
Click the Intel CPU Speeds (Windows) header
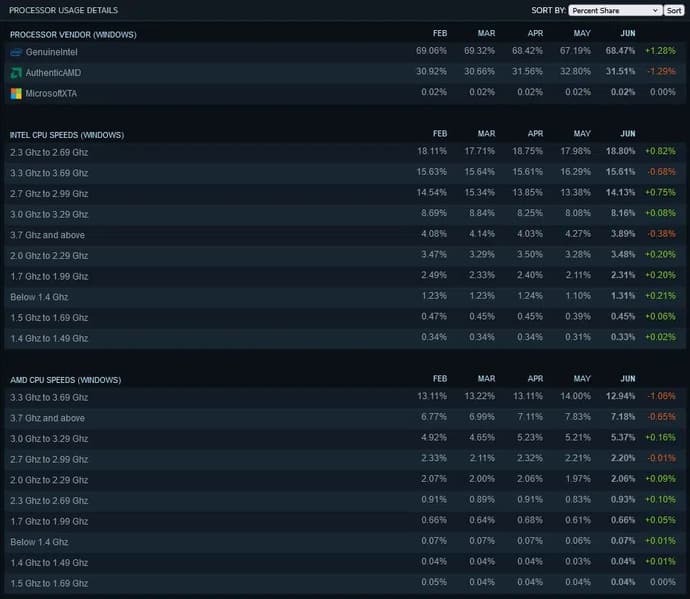click(65, 134)
